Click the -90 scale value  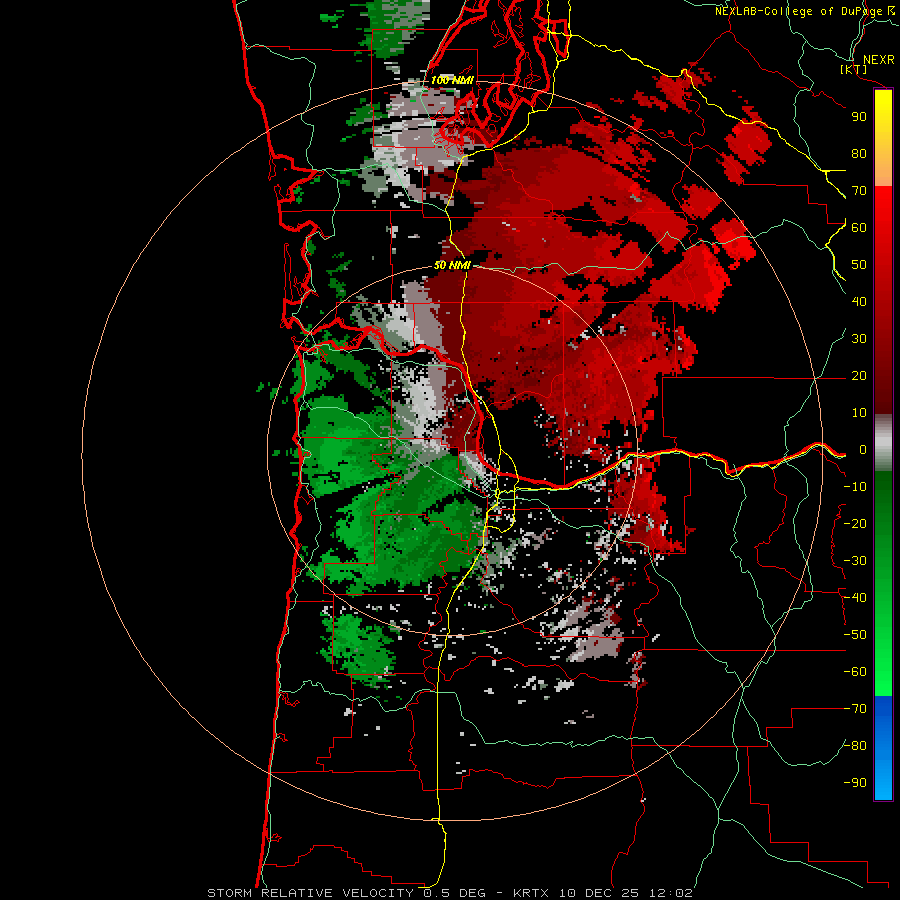[855, 783]
